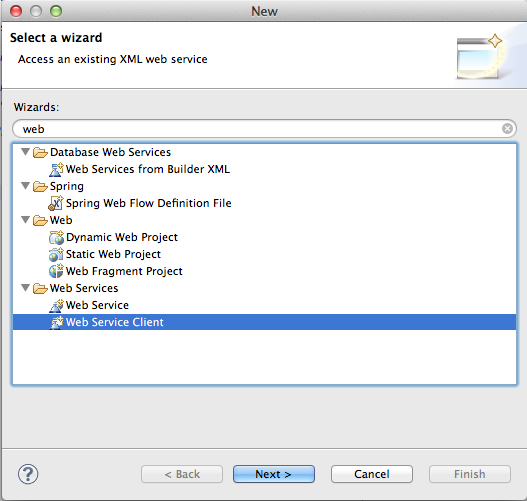Collapse the Web Services folder triangle
This screenshot has height=501, width=527.
26,288
